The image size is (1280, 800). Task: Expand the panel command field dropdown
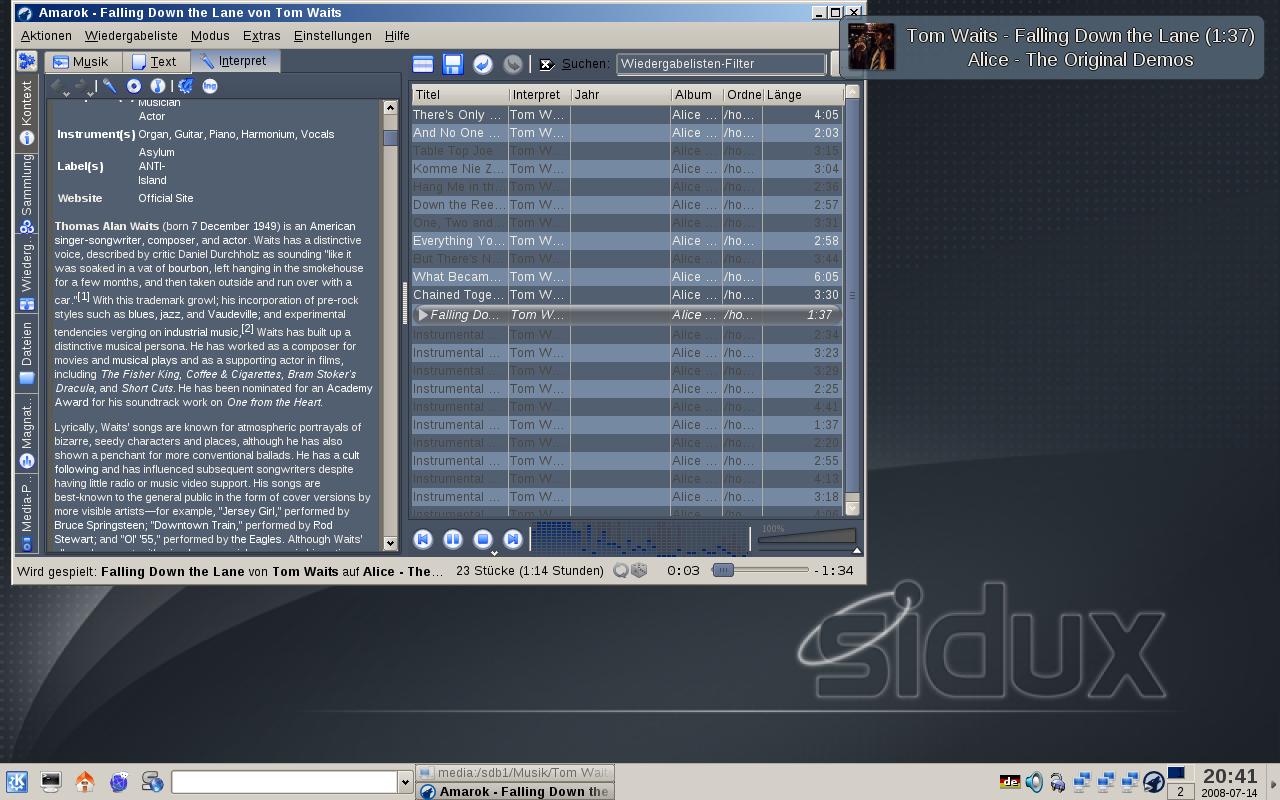click(x=405, y=782)
